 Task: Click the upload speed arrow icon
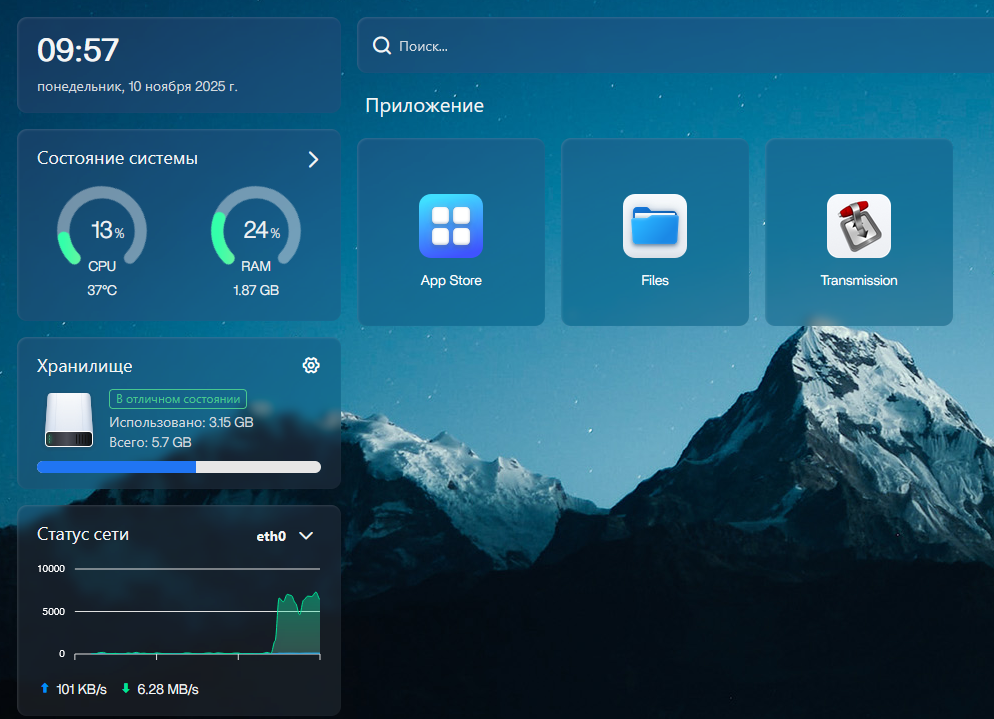(x=44, y=688)
